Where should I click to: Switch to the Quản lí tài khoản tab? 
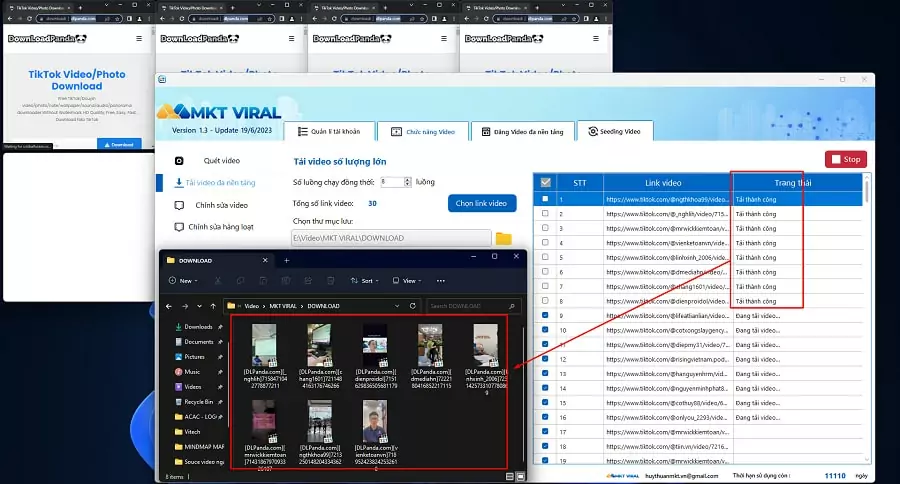point(329,131)
